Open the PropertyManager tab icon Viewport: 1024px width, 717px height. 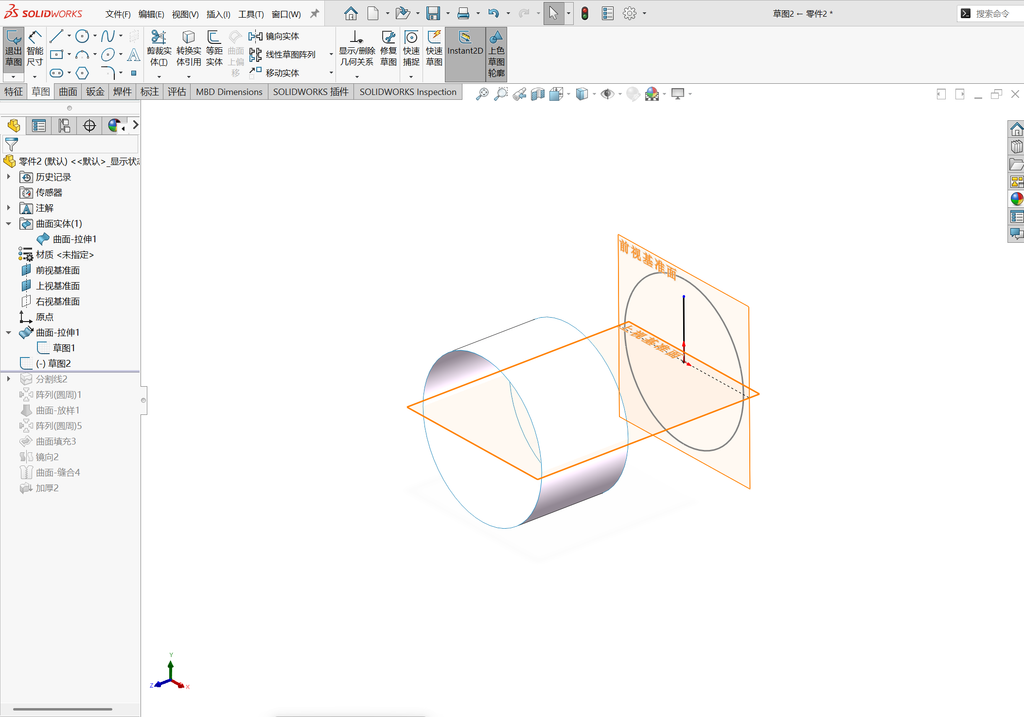click(39, 125)
